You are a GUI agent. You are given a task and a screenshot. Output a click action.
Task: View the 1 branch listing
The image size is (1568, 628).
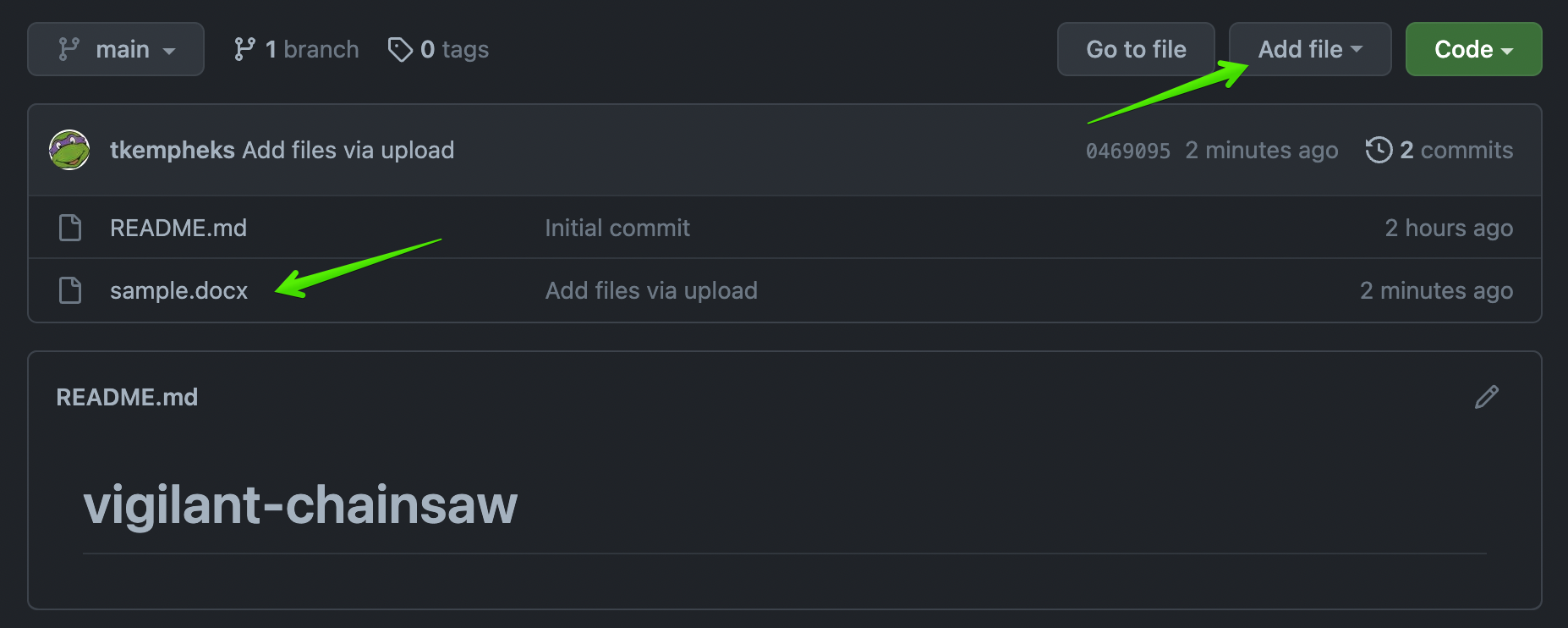(295, 49)
